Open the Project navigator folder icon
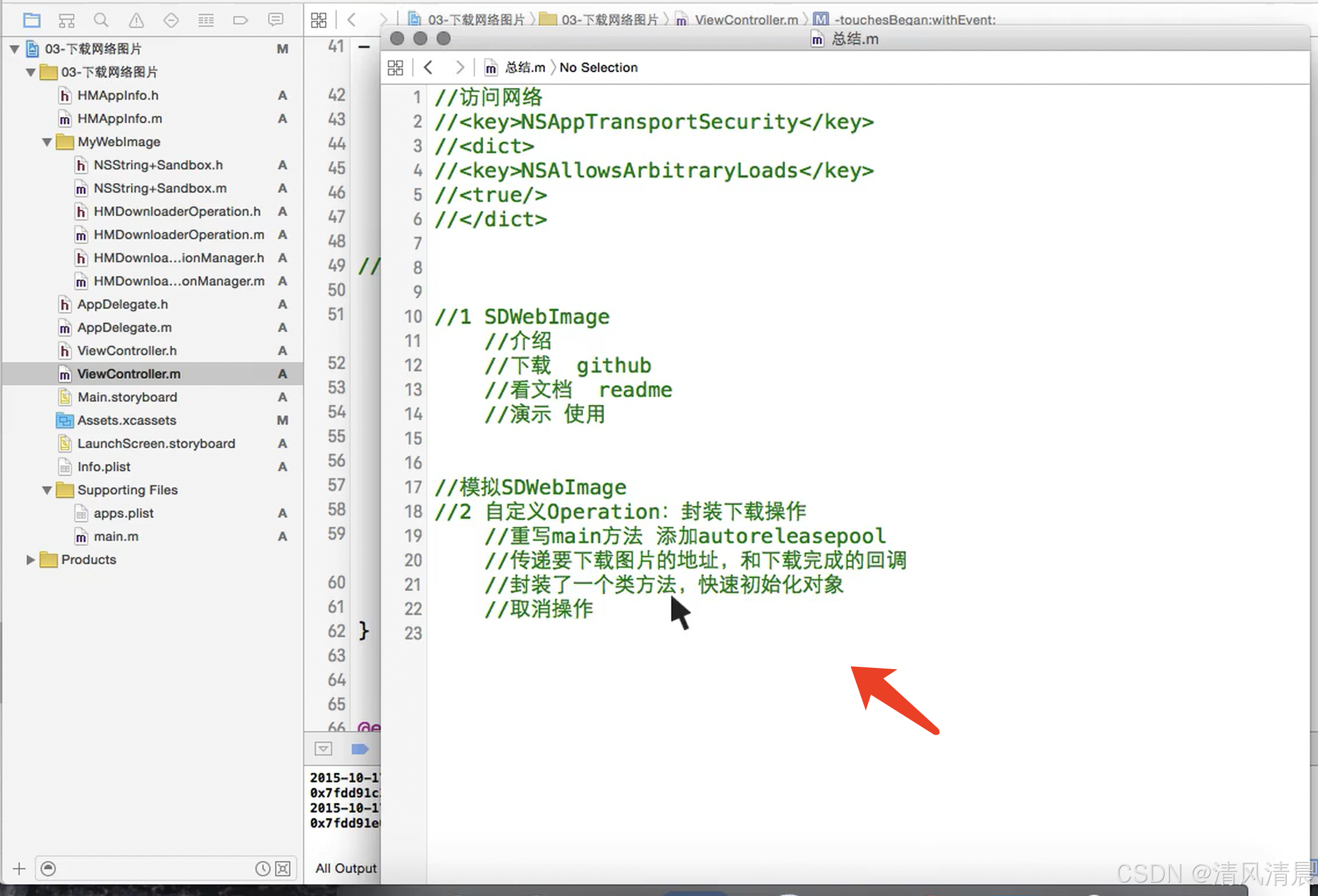 tap(31, 20)
